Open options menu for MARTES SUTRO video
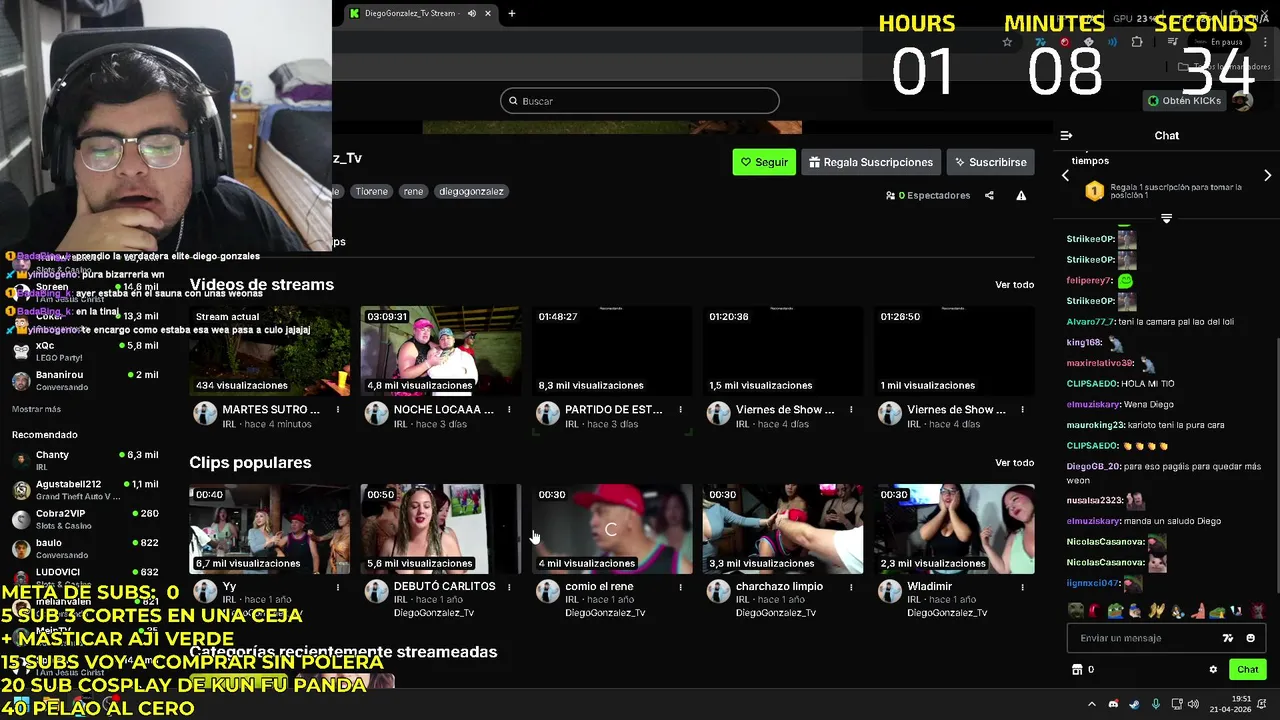The width and height of the screenshot is (1280, 720). [x=338, y=410]
